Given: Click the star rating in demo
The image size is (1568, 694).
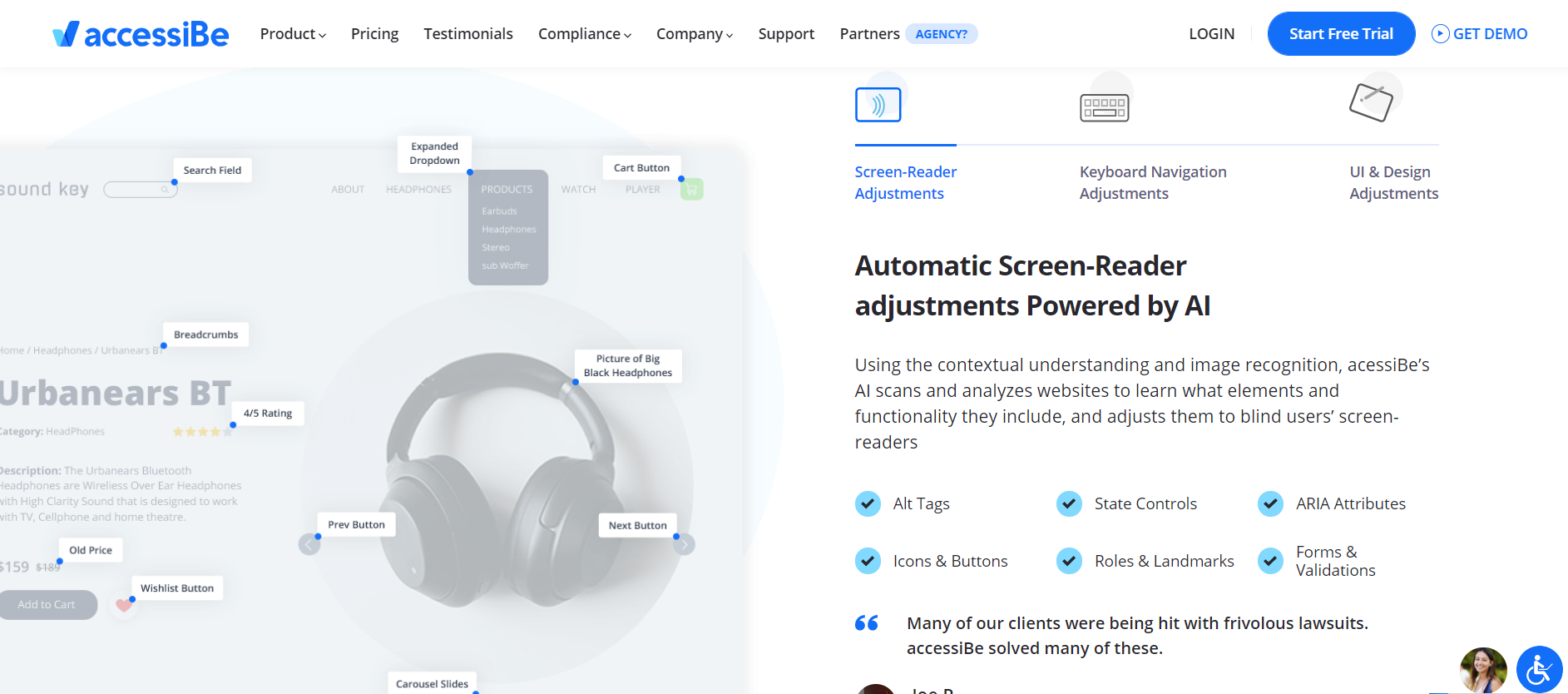Looking at the screenshot, I should [x=202, y=432].
